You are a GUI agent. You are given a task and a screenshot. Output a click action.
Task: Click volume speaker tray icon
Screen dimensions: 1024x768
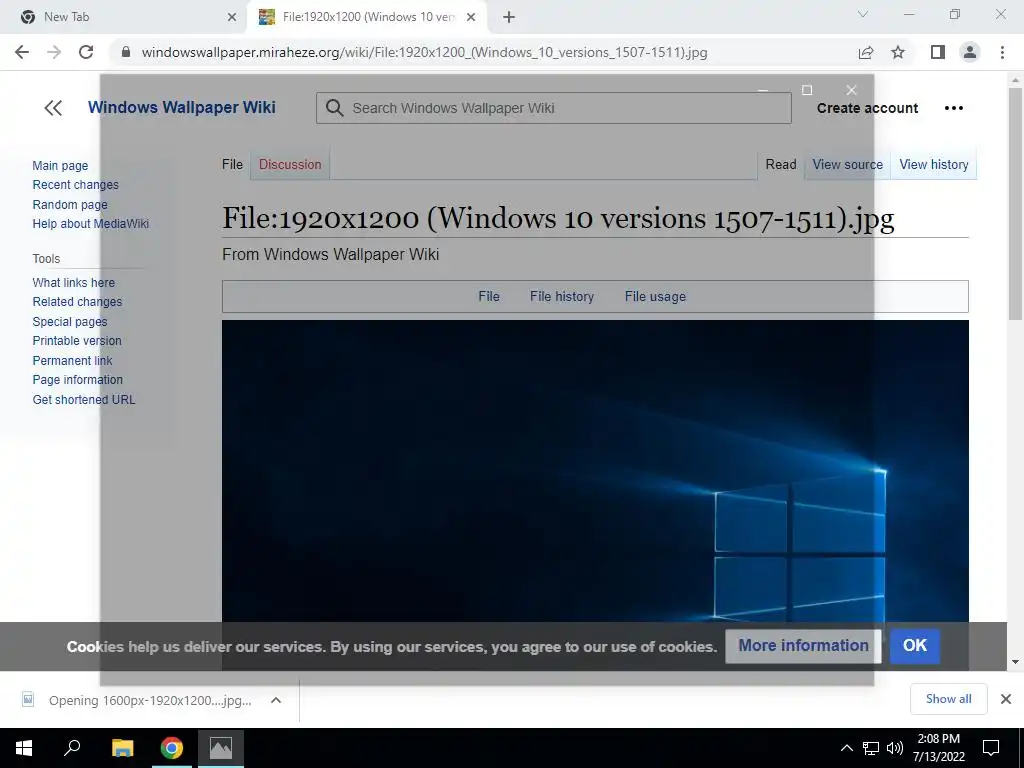[x=895, y=748]
